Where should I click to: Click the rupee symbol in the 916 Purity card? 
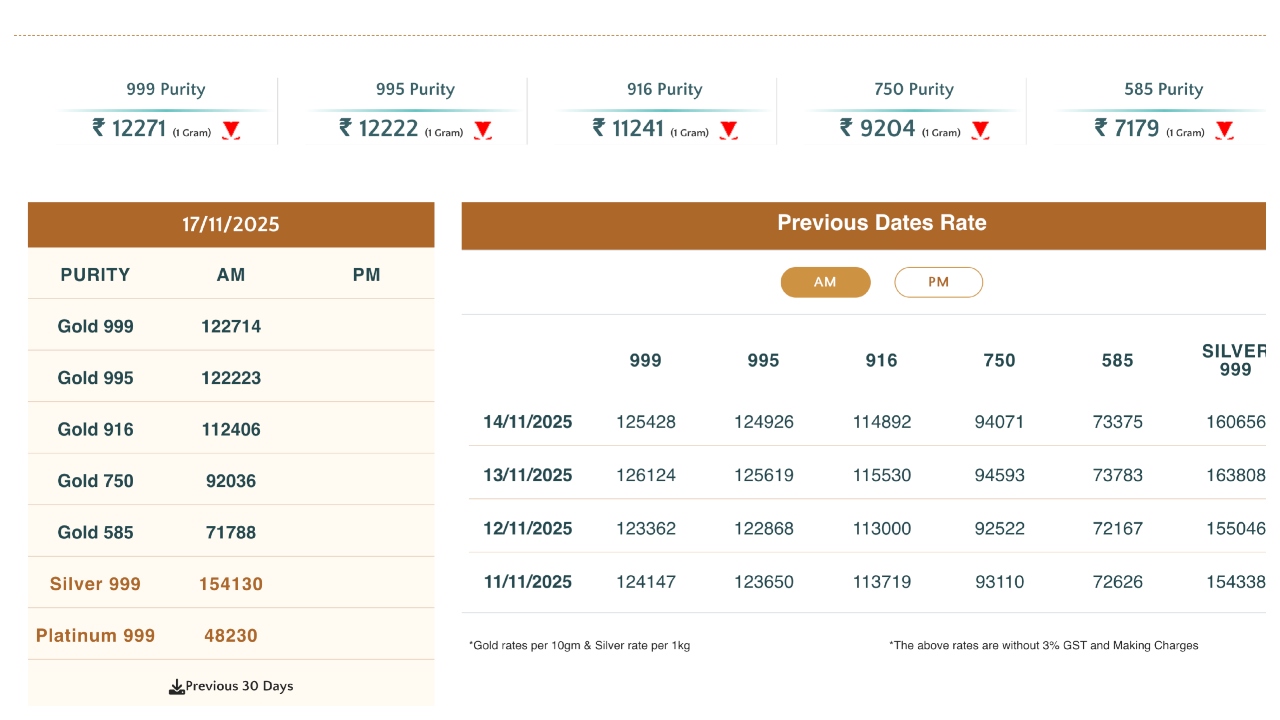[x=599, y=128]
